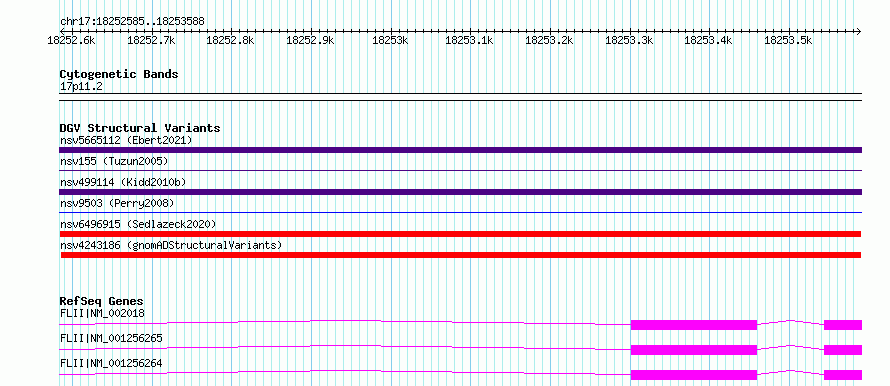The height and width of the screenshot is (386, 890).
Task: Open the FLII|NM_001256264 transcript label
Action: [111, 363]
